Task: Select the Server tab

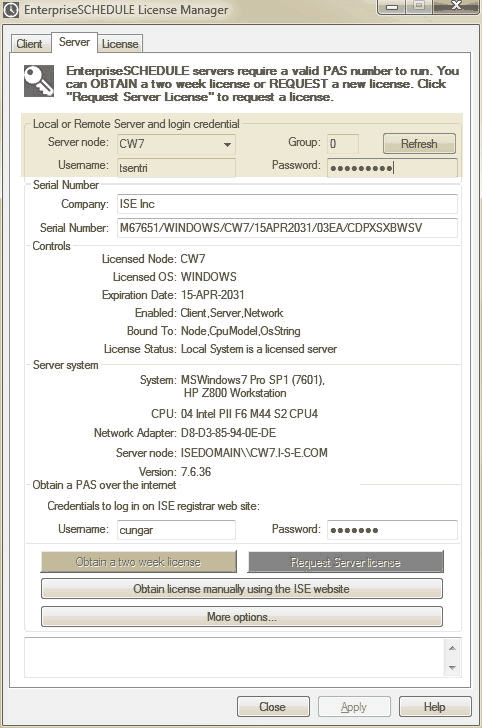Action: click(x=74, y=42)
